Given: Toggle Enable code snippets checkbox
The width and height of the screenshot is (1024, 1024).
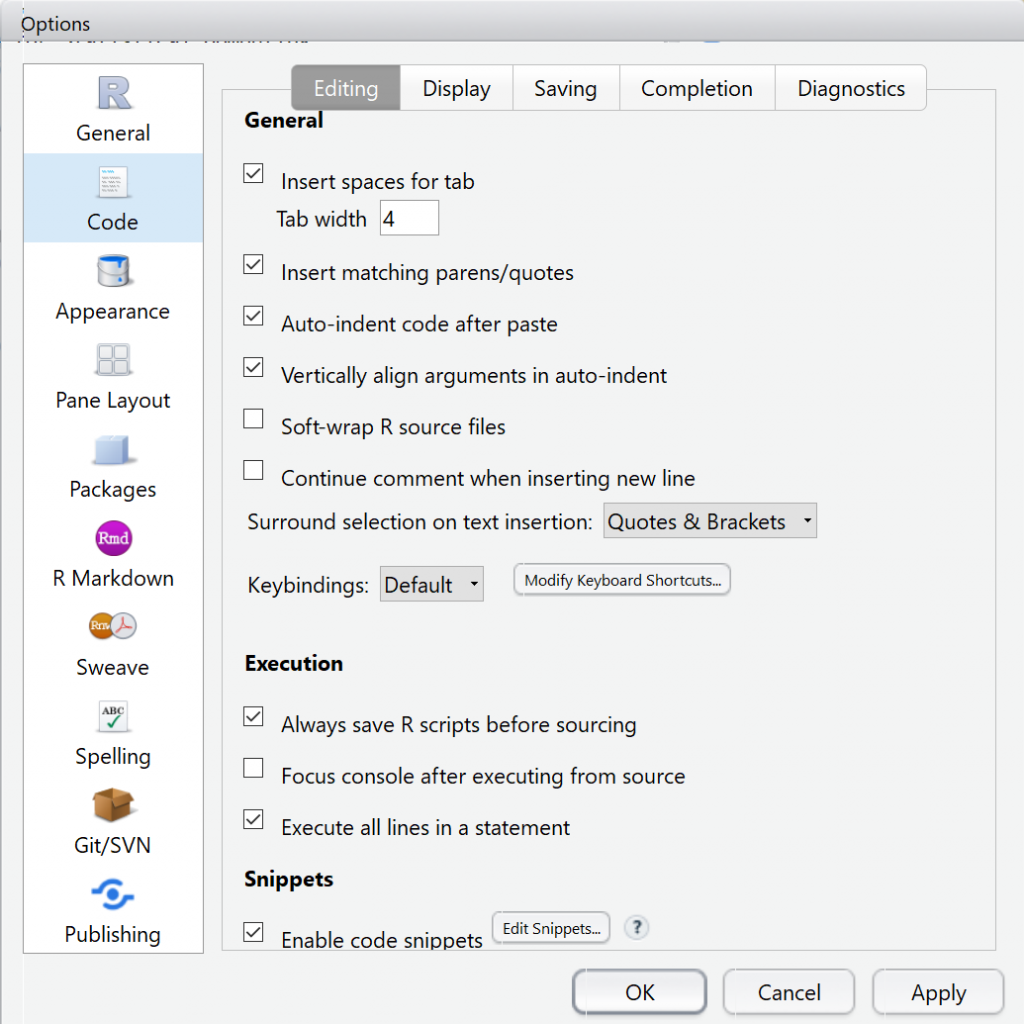Looking at the screenshot, I should pyautogui.click(x=253, y=932).
